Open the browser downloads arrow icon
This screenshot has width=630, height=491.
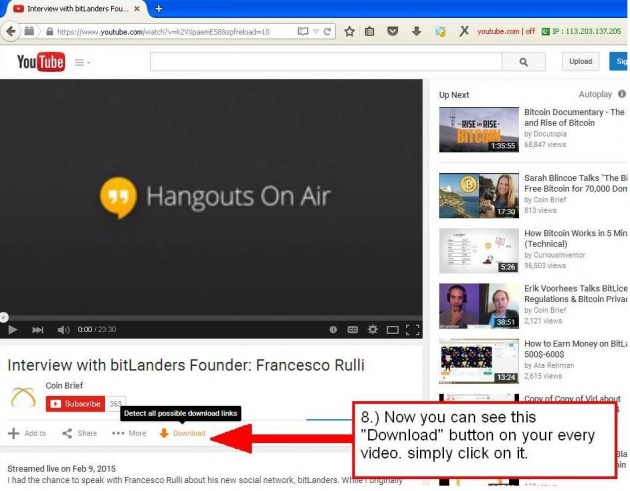coord(417,31)
